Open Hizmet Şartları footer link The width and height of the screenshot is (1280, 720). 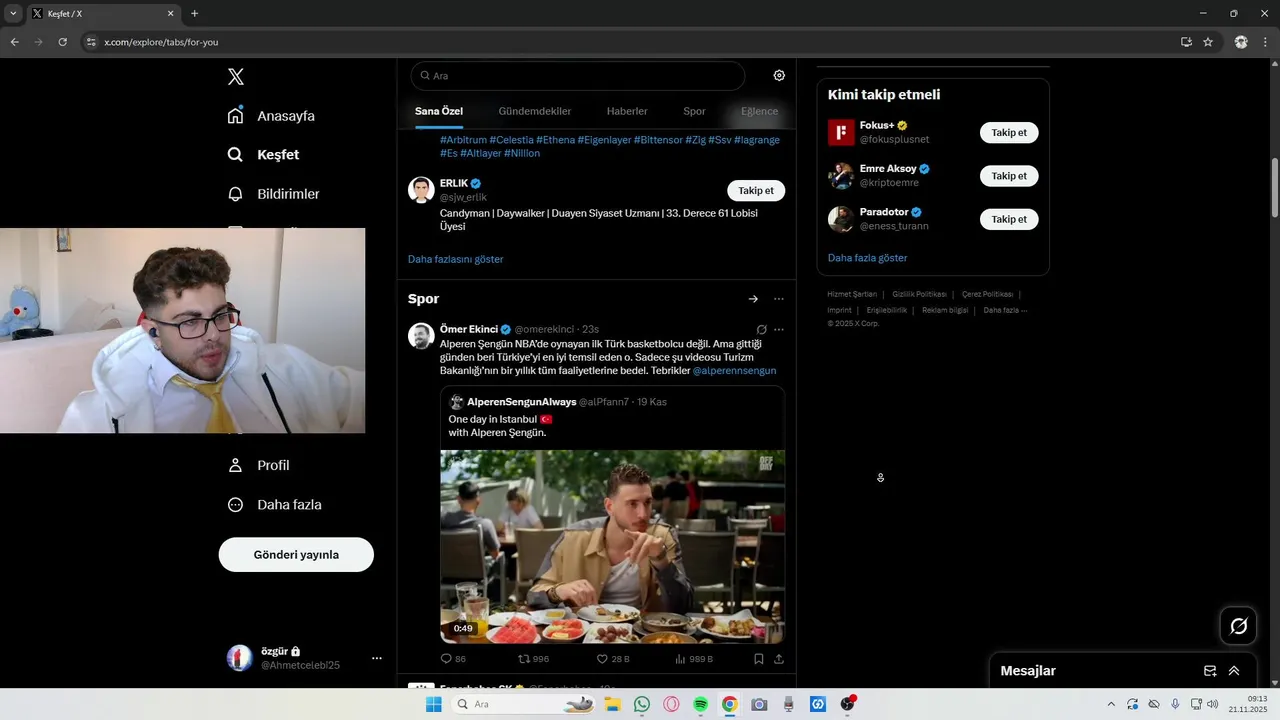point(852,294)
